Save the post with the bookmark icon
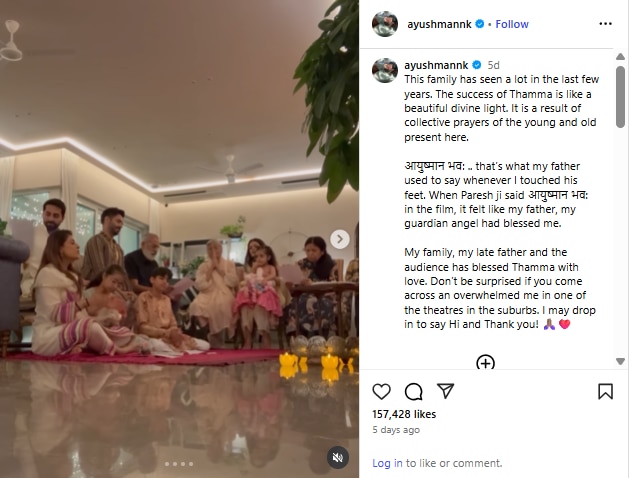The width and height of the screenshot is (629, 478). [x=605, y=391]
